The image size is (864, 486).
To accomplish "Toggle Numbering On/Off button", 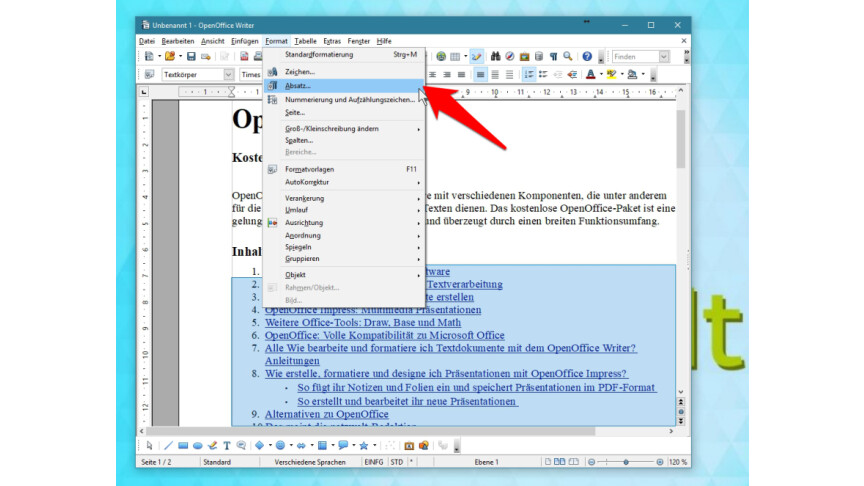I will pos(528,74).
